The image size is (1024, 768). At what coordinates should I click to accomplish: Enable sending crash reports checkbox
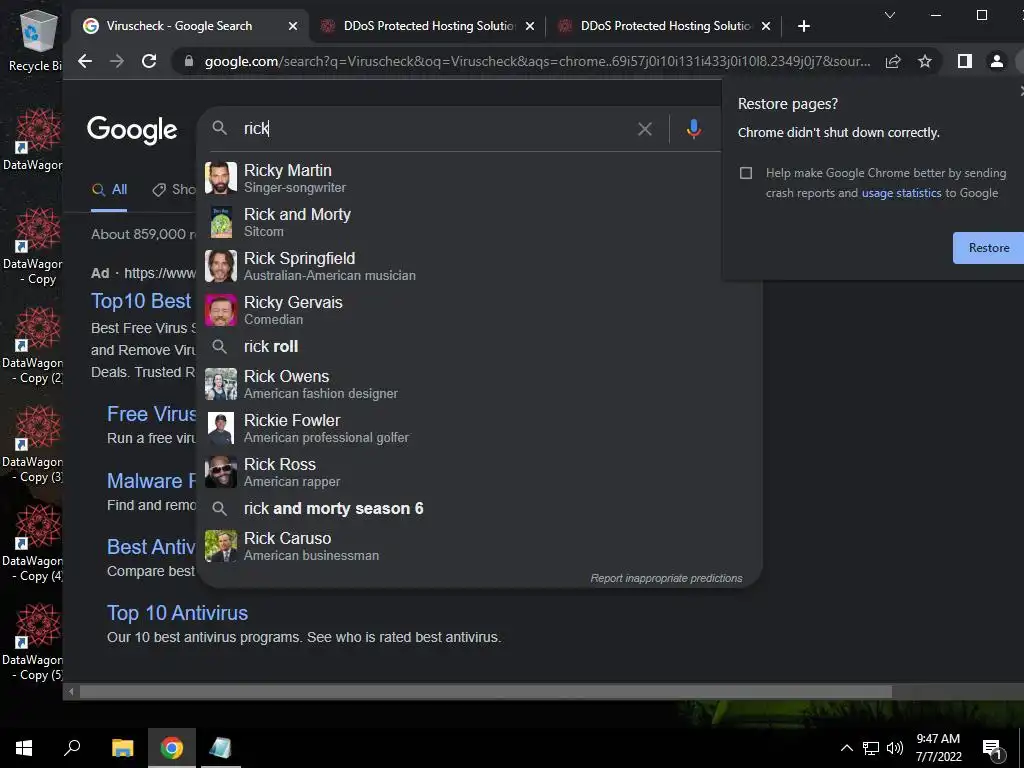(746, 173)
